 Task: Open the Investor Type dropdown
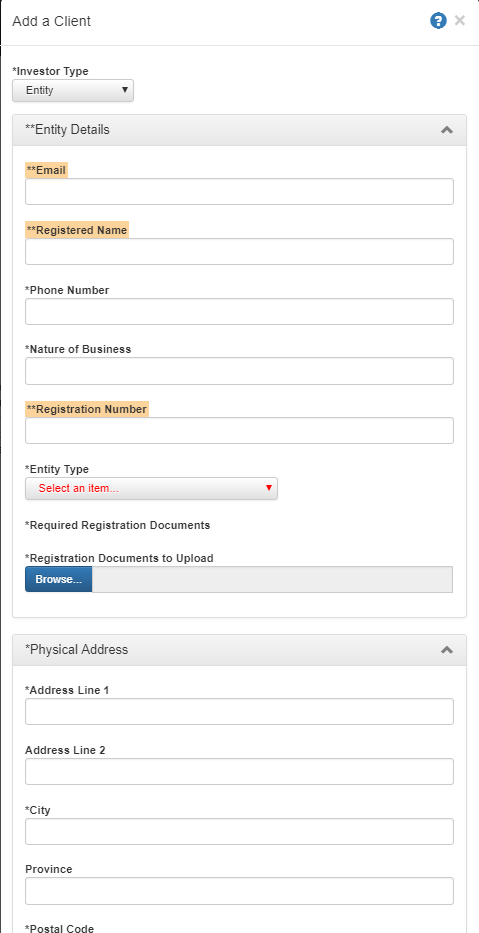coord(73,90)
